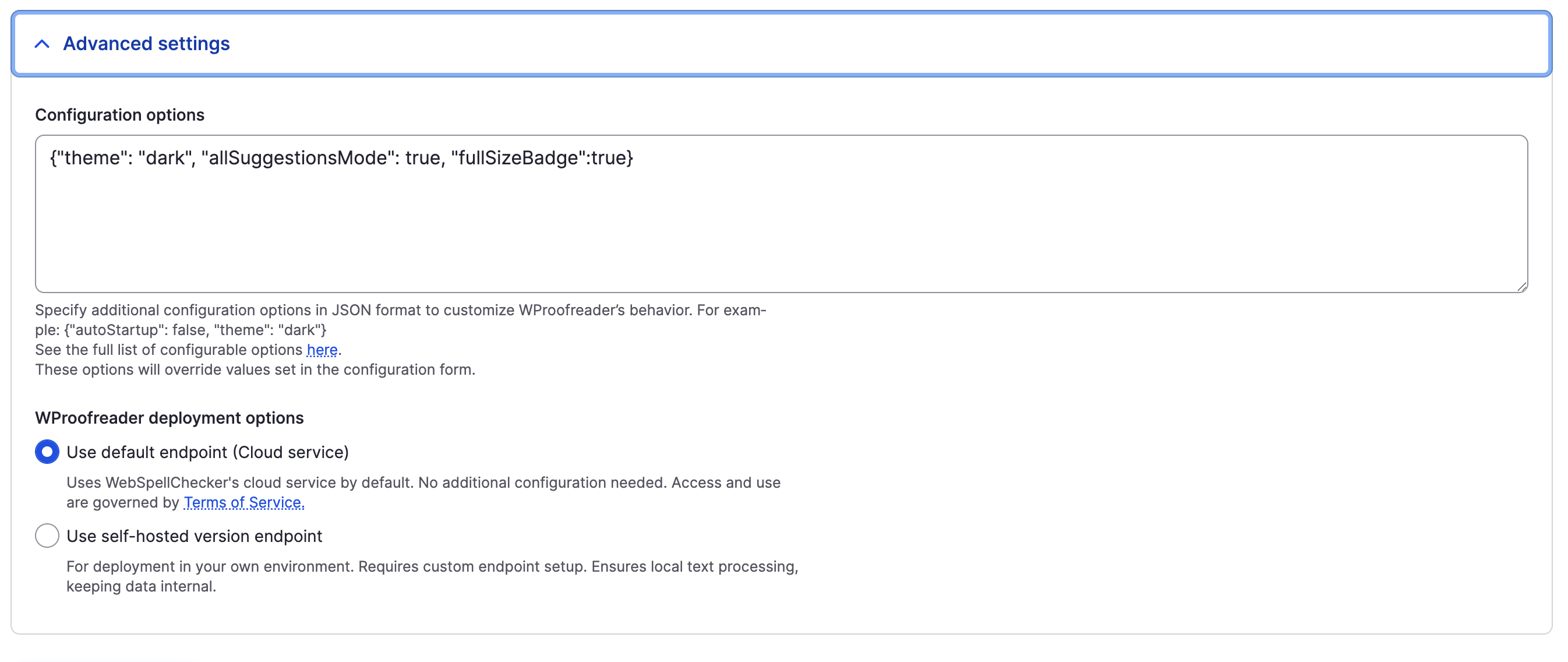Screen dimensions: 1568x662
Task: Click the "Use default endpoint (Cloud service)" label
Action: 207,452
